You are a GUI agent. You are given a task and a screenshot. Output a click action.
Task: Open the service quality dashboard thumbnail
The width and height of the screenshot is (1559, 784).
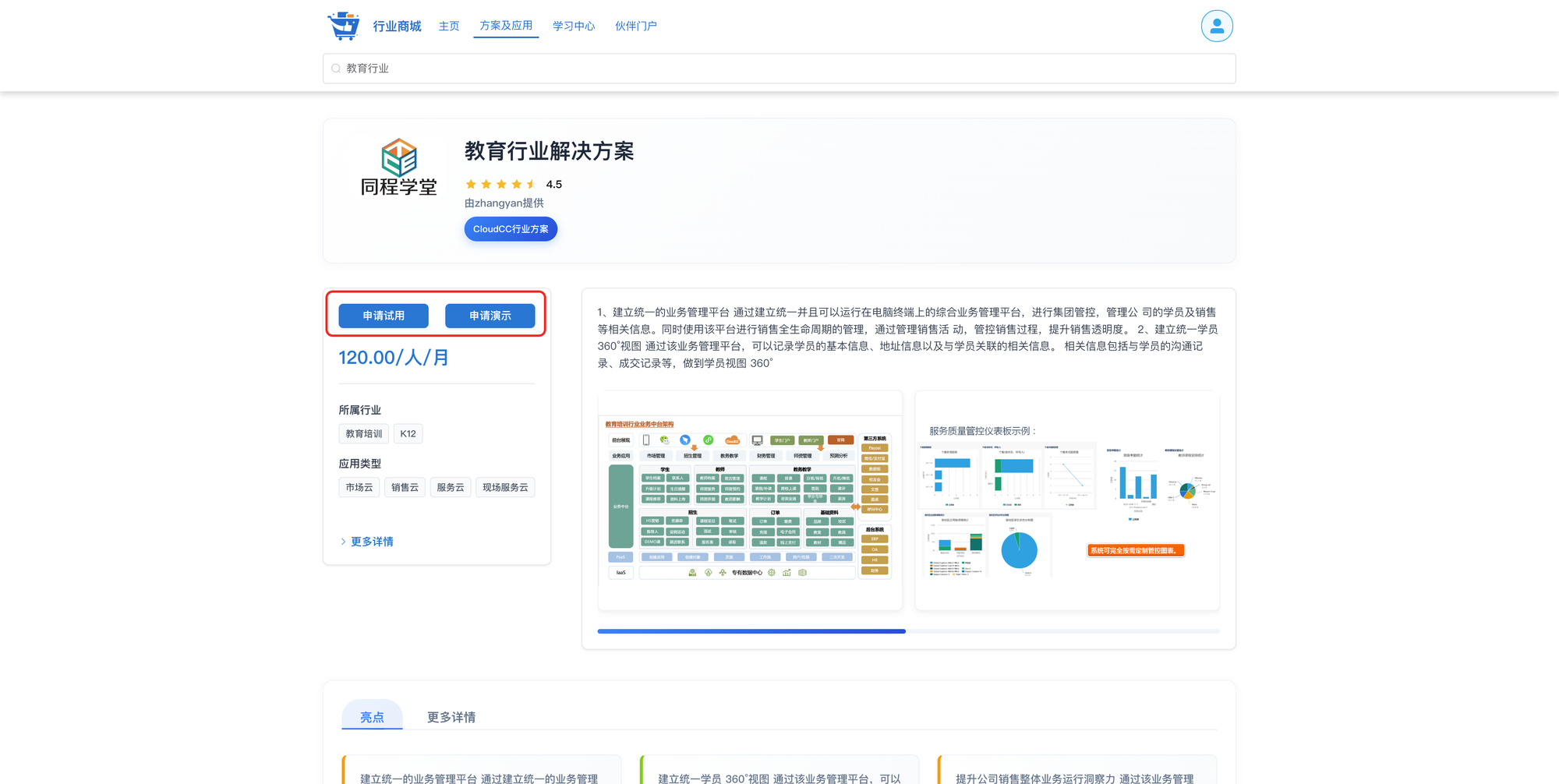(x=1066, y=500)
